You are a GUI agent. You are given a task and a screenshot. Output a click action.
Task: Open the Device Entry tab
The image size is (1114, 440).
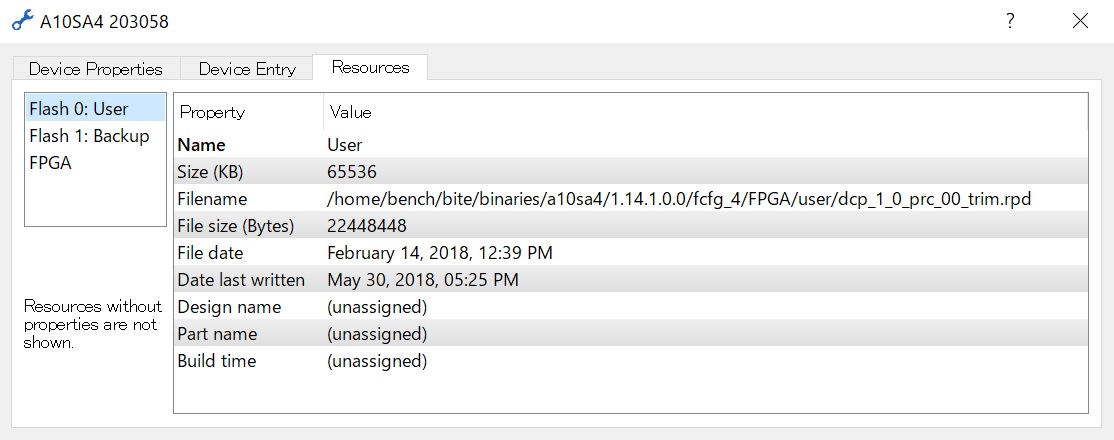247,69
